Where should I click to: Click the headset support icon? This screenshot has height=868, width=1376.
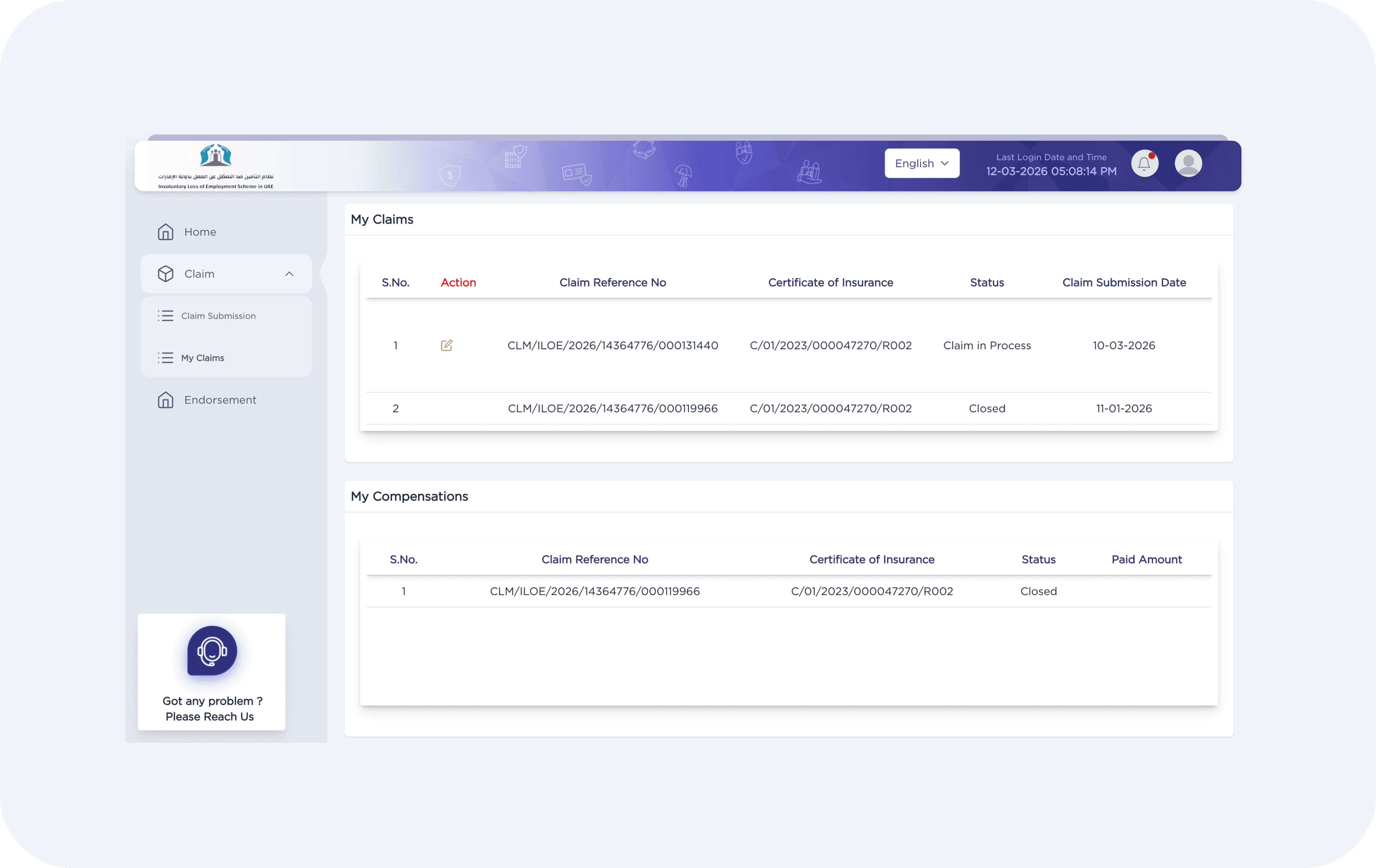coord(212,651)
